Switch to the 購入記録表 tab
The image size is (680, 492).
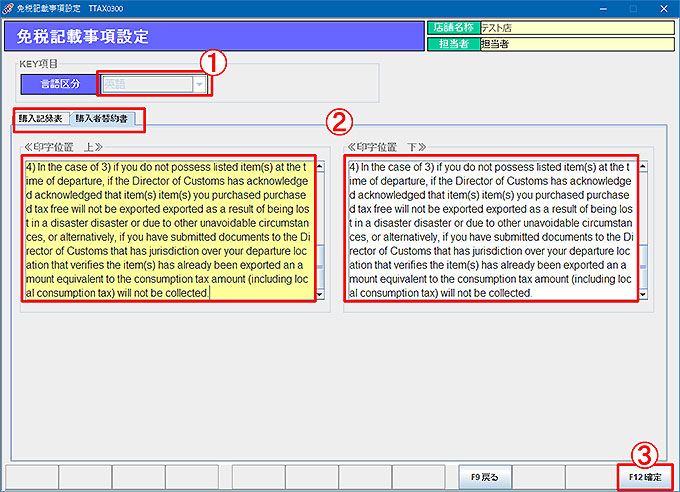click(x=41, y=118)
